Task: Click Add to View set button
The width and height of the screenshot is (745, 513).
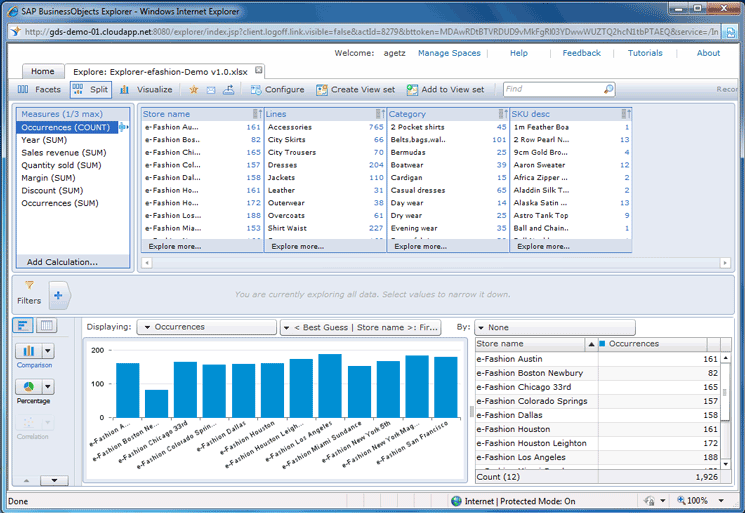Action: [446, 89]
